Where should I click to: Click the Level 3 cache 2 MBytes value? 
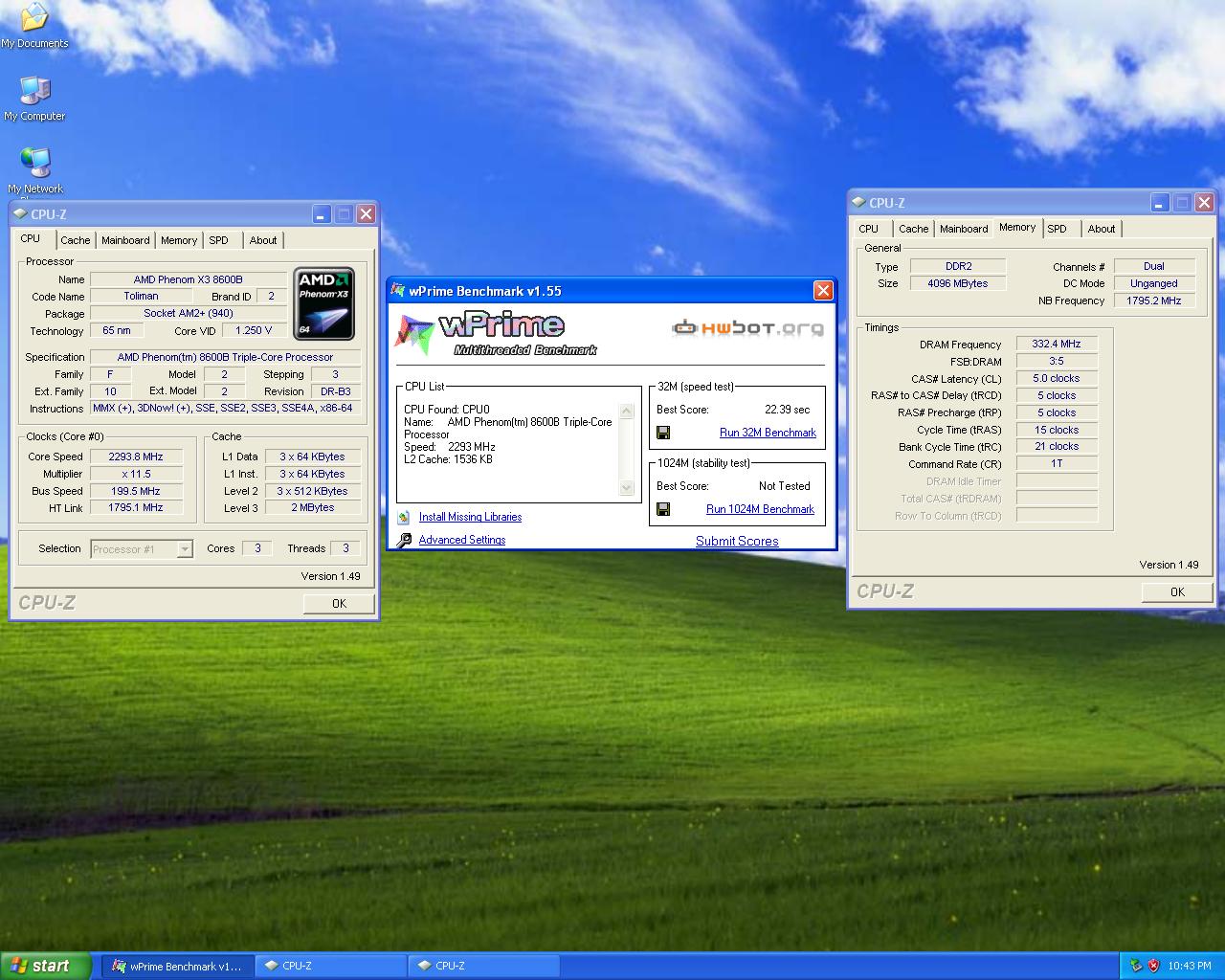[313, 507]
